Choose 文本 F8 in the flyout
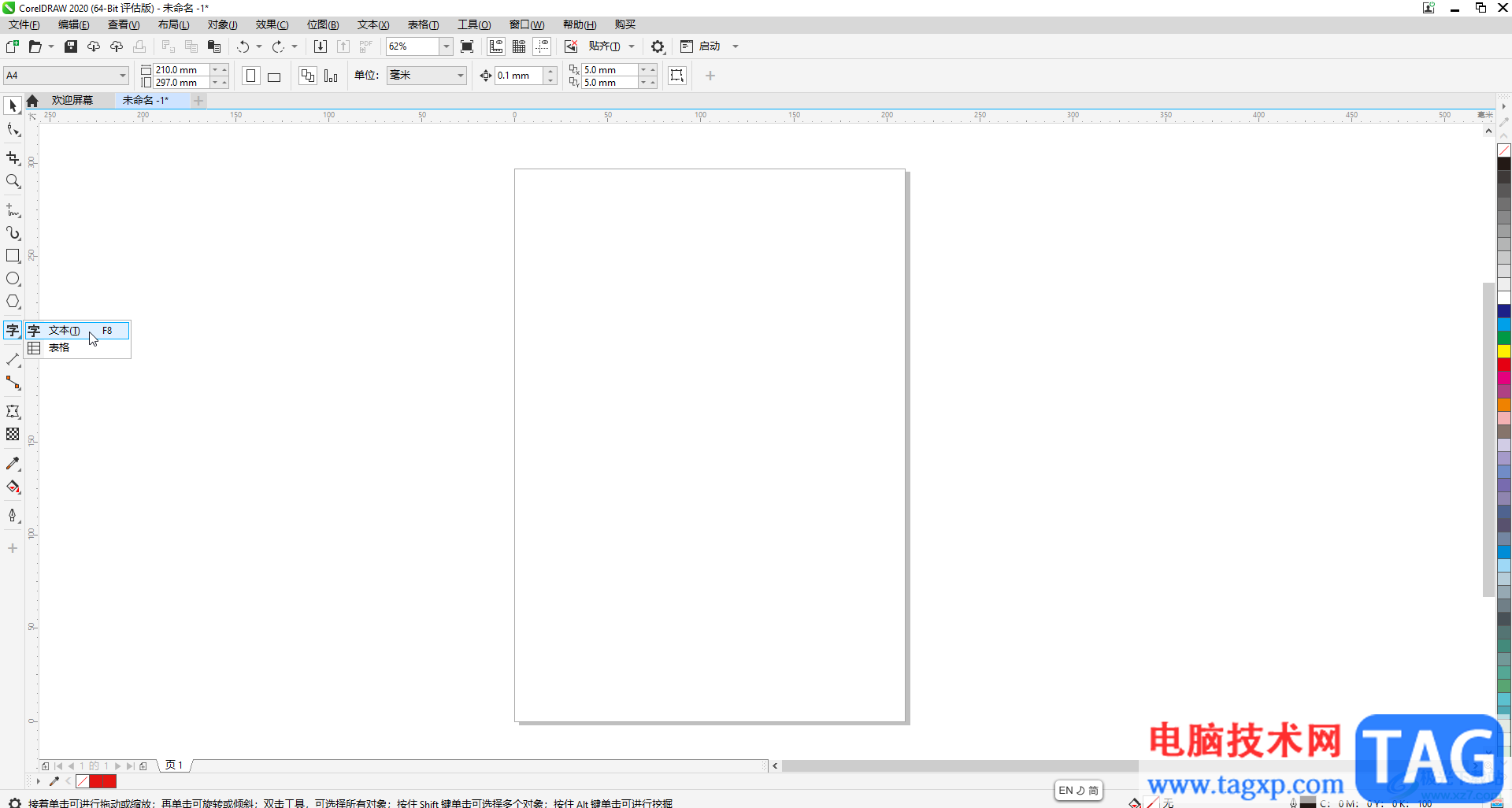The width and height of the screenshot is (1512, 808). pos(77,331)
